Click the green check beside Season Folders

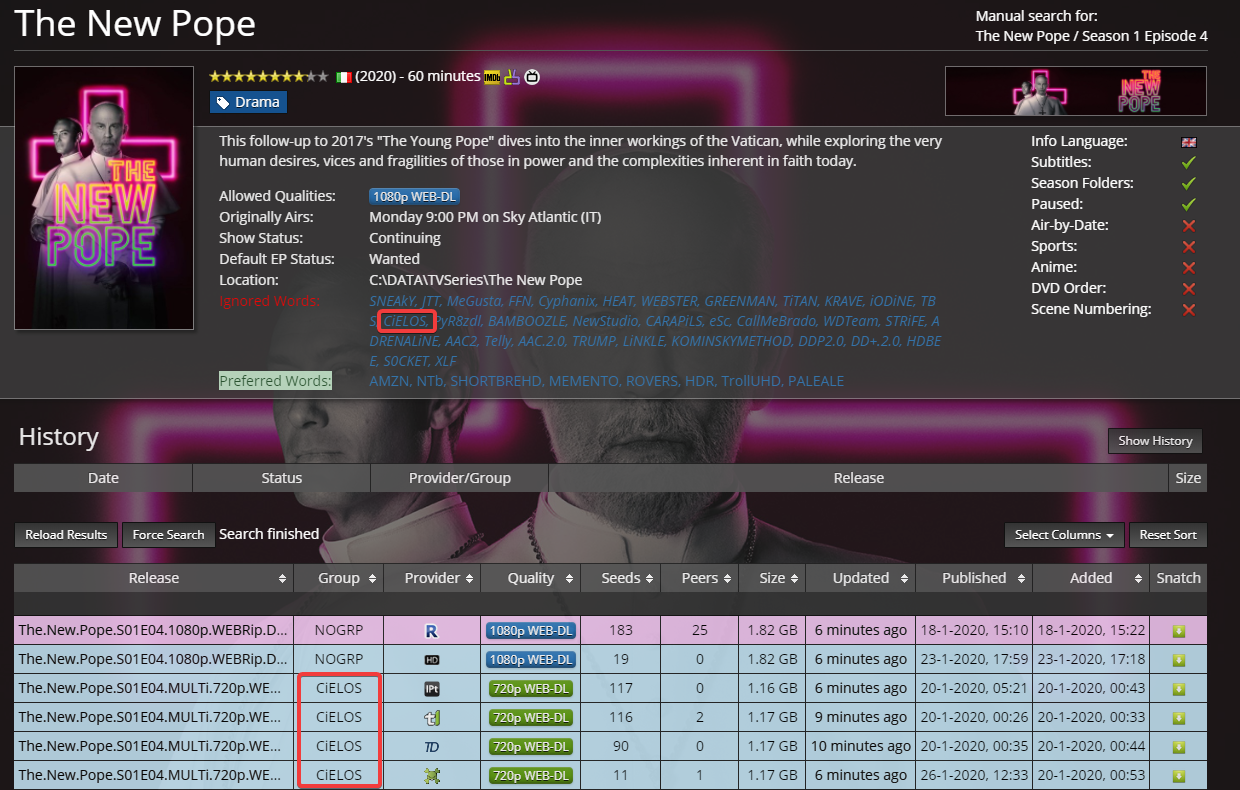click(1189, 183)
